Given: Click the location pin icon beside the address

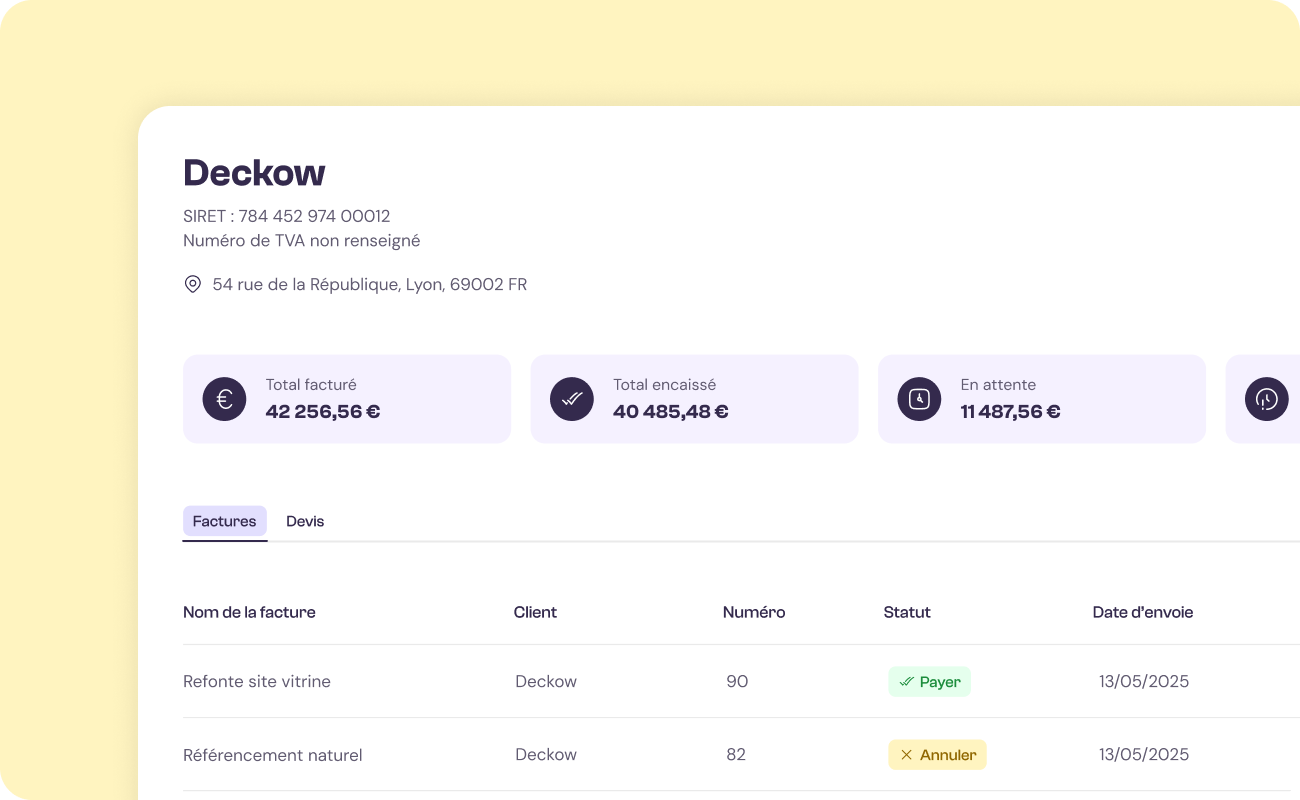Looking at the screenshot, I should [193, 285].
